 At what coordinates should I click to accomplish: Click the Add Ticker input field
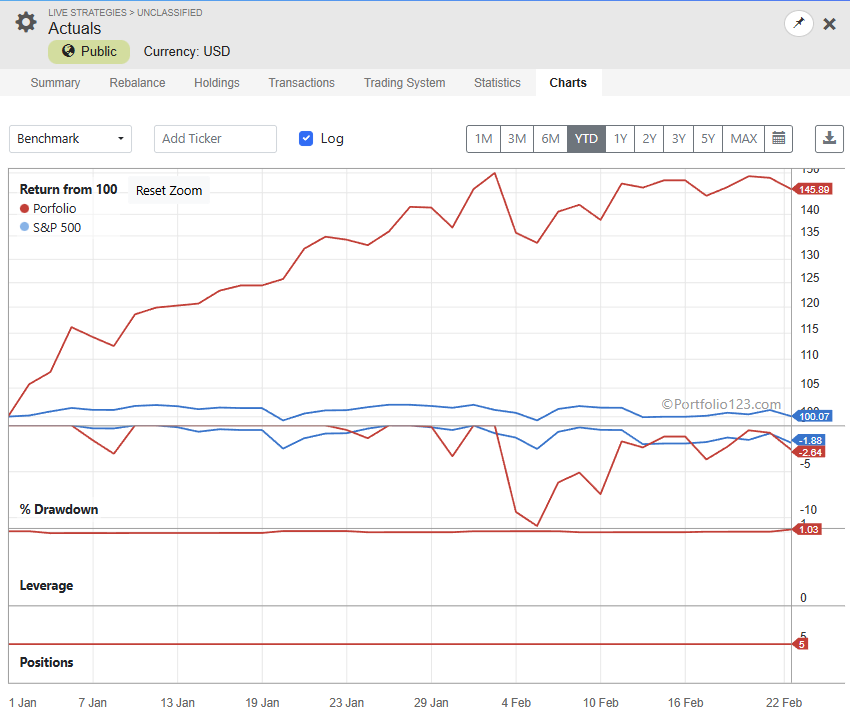(x=215, y=139)
